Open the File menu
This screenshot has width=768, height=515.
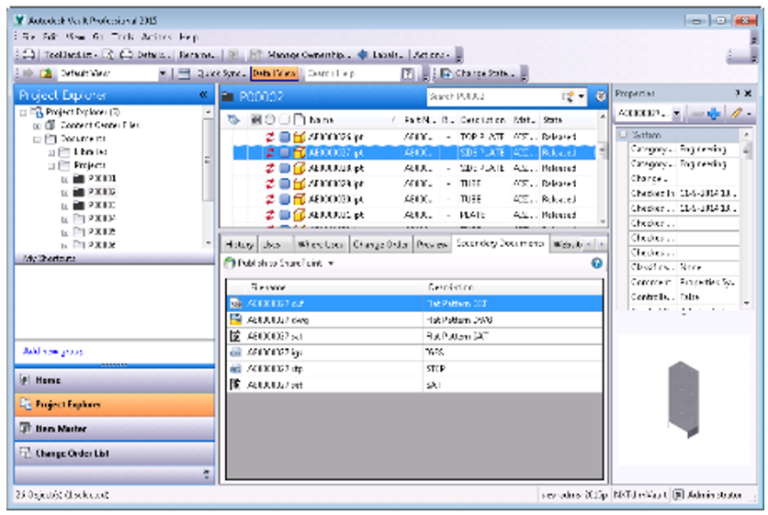coord(28,37)
